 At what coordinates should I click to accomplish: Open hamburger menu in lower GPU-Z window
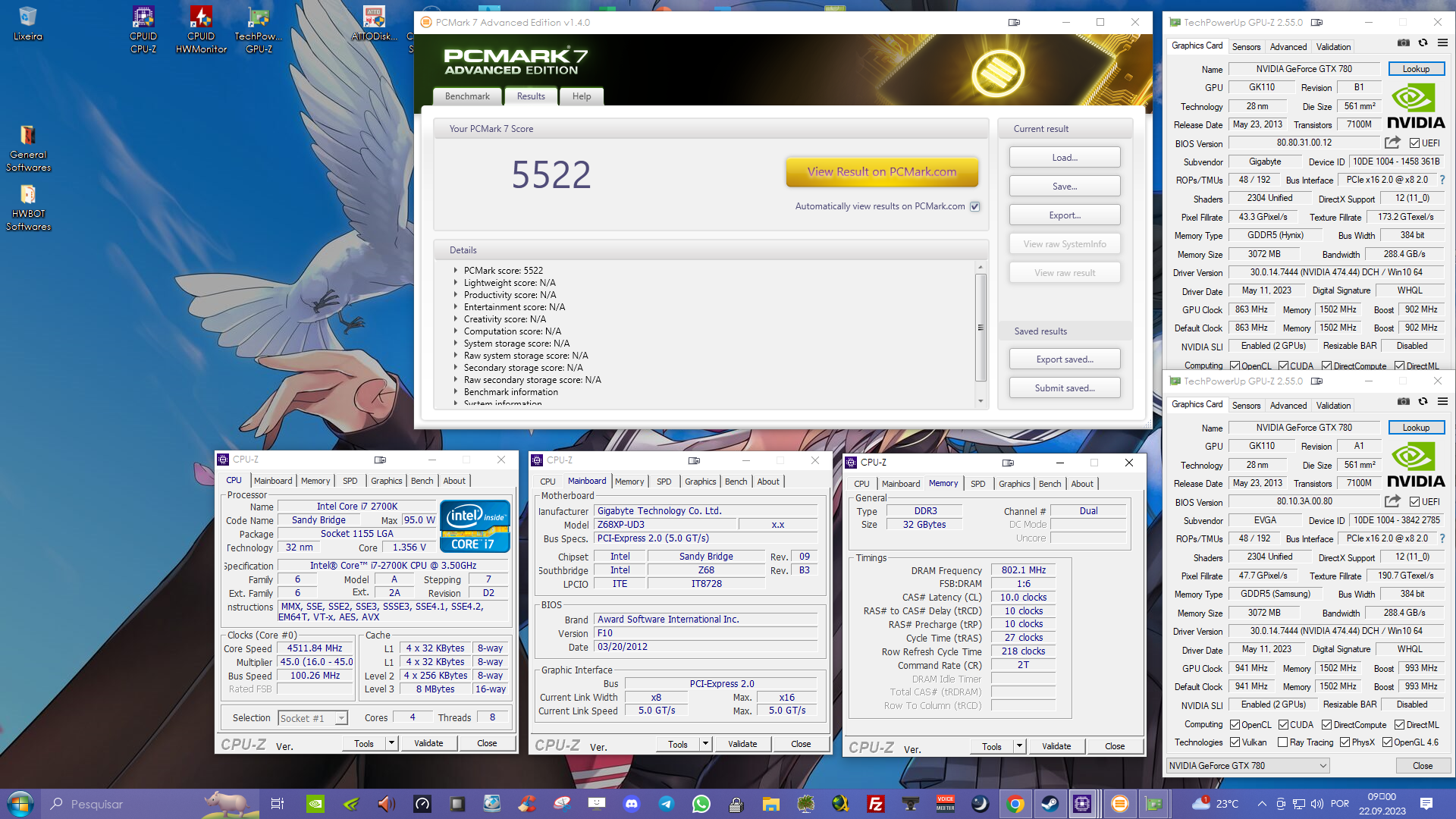(1442, 402)
